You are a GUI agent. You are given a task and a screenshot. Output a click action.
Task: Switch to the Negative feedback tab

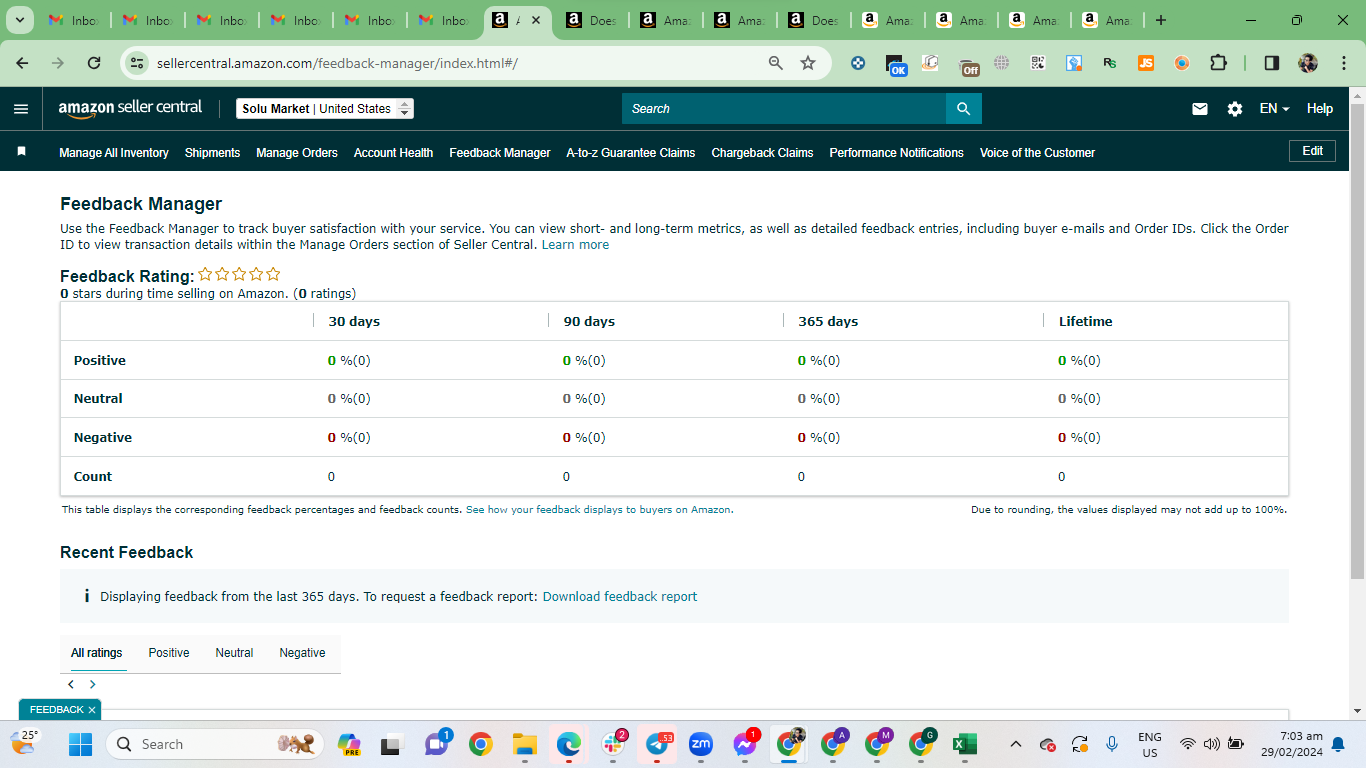302,653
